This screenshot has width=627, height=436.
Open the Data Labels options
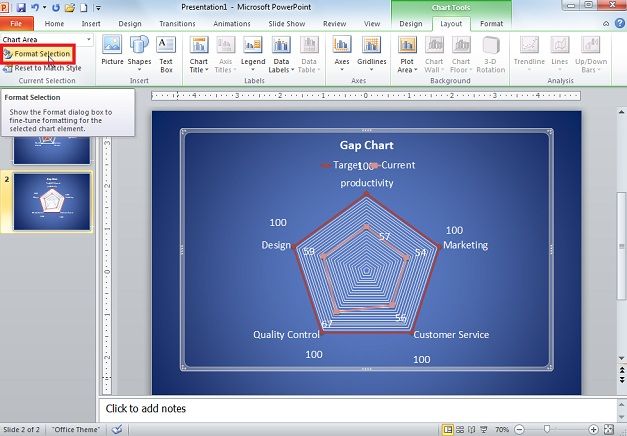pos(281,55)
